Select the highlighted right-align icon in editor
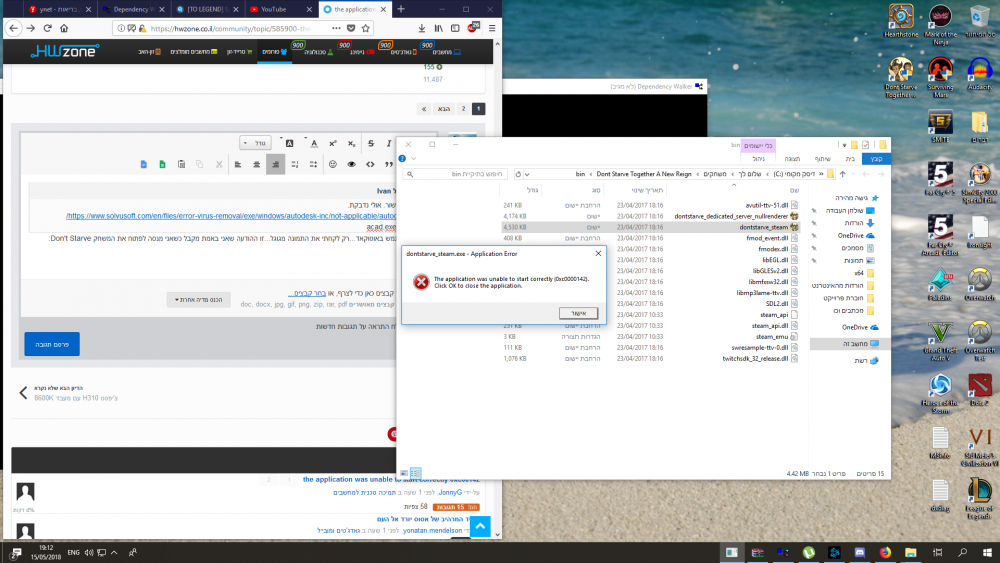This screenshot has height=563, width=1000. pos(276,165)
